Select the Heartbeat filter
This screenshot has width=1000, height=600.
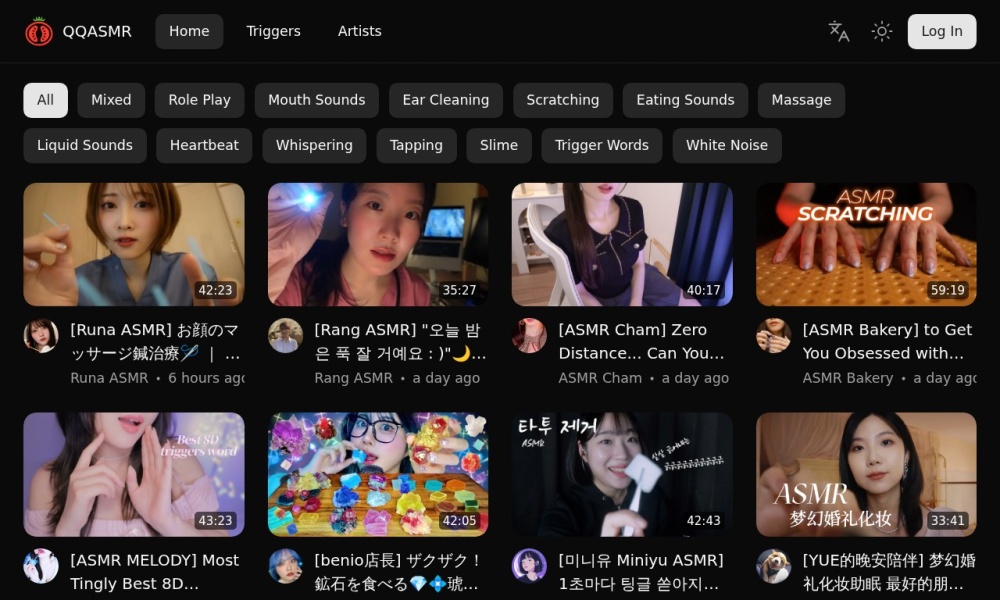(x=204, y=145)
